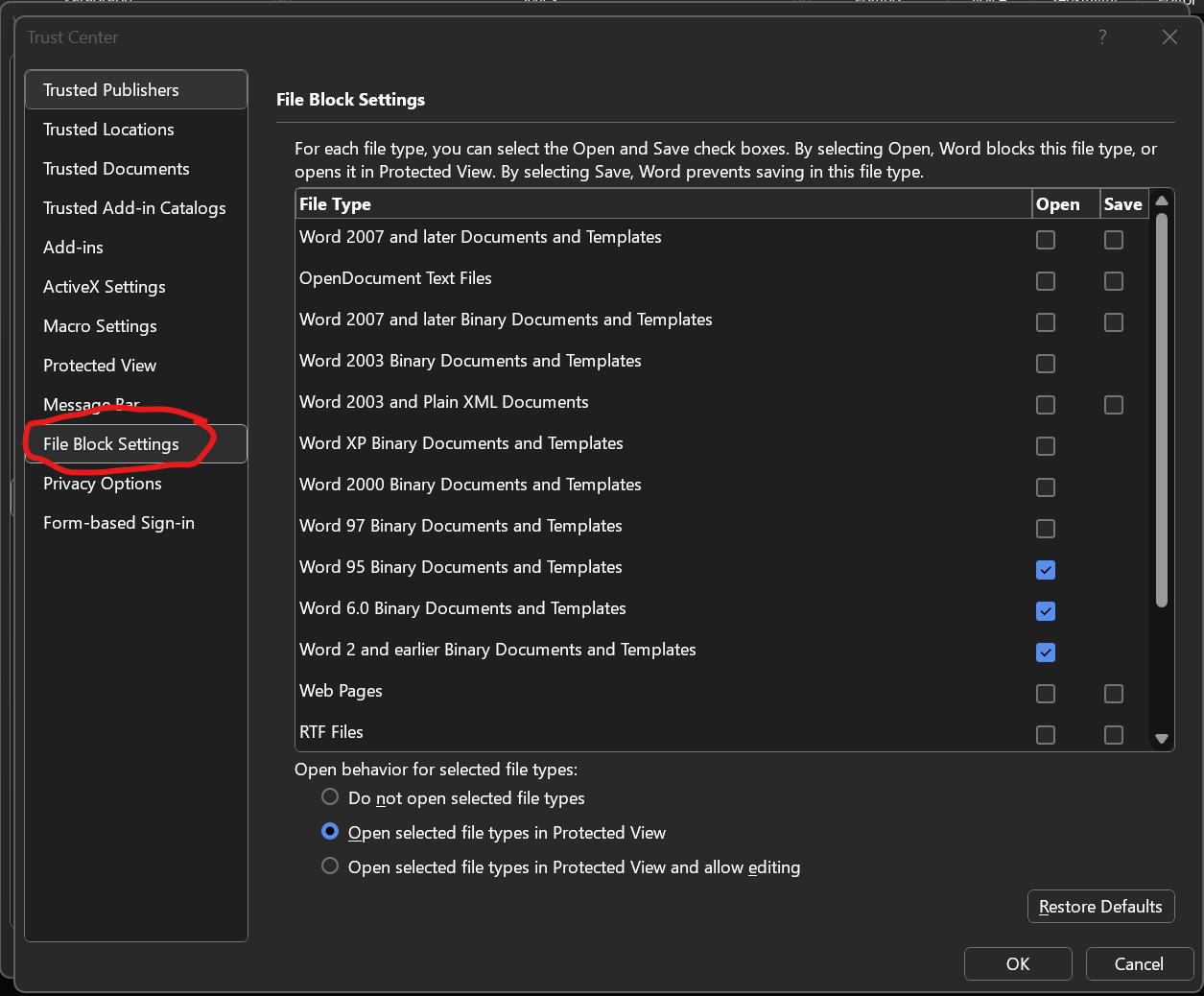
Task: Check Open for OpenDocument Text Files
Action: point(1046,281)
